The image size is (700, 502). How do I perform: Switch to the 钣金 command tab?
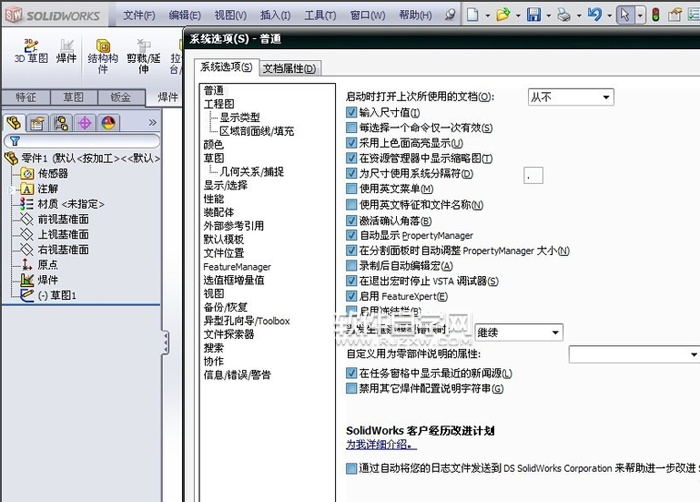pos(121,97)
